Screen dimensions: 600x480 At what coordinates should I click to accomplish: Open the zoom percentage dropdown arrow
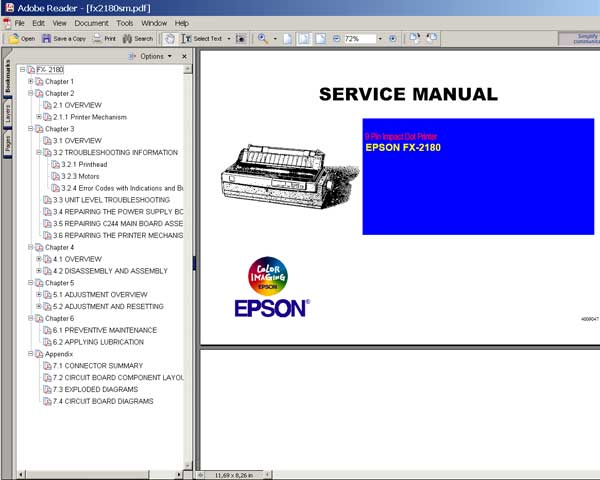[380, 39]
